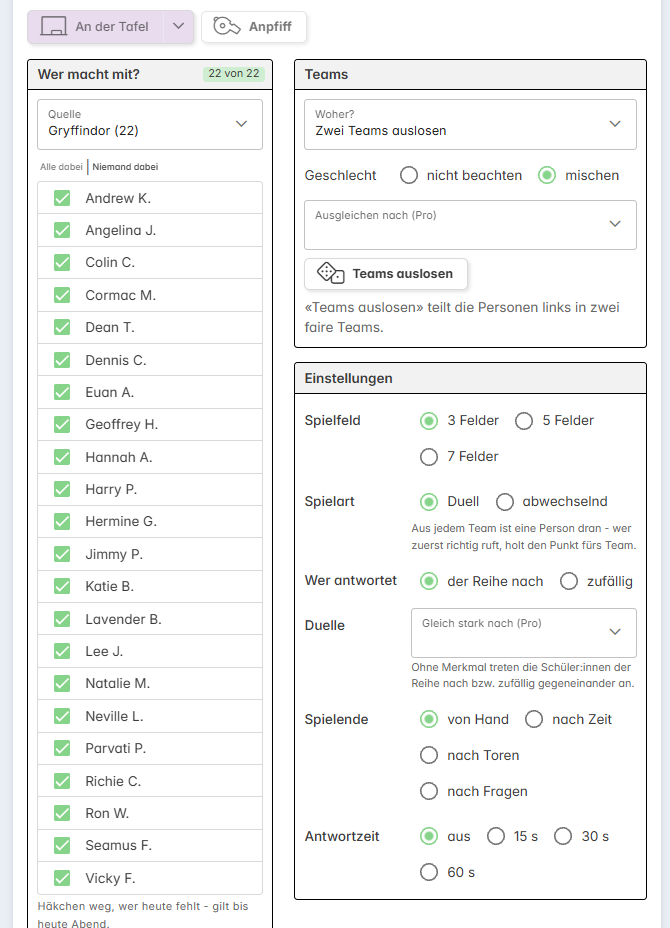Uncheck Andrew K. checkbox

click(62, 198)
